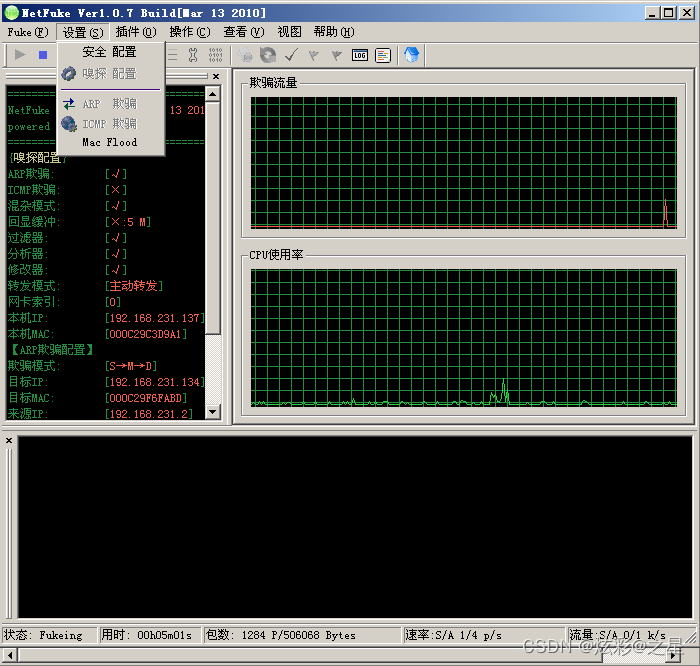Click the 包数: 1284 P/506068 Bytes field

(x=303, y=635)
